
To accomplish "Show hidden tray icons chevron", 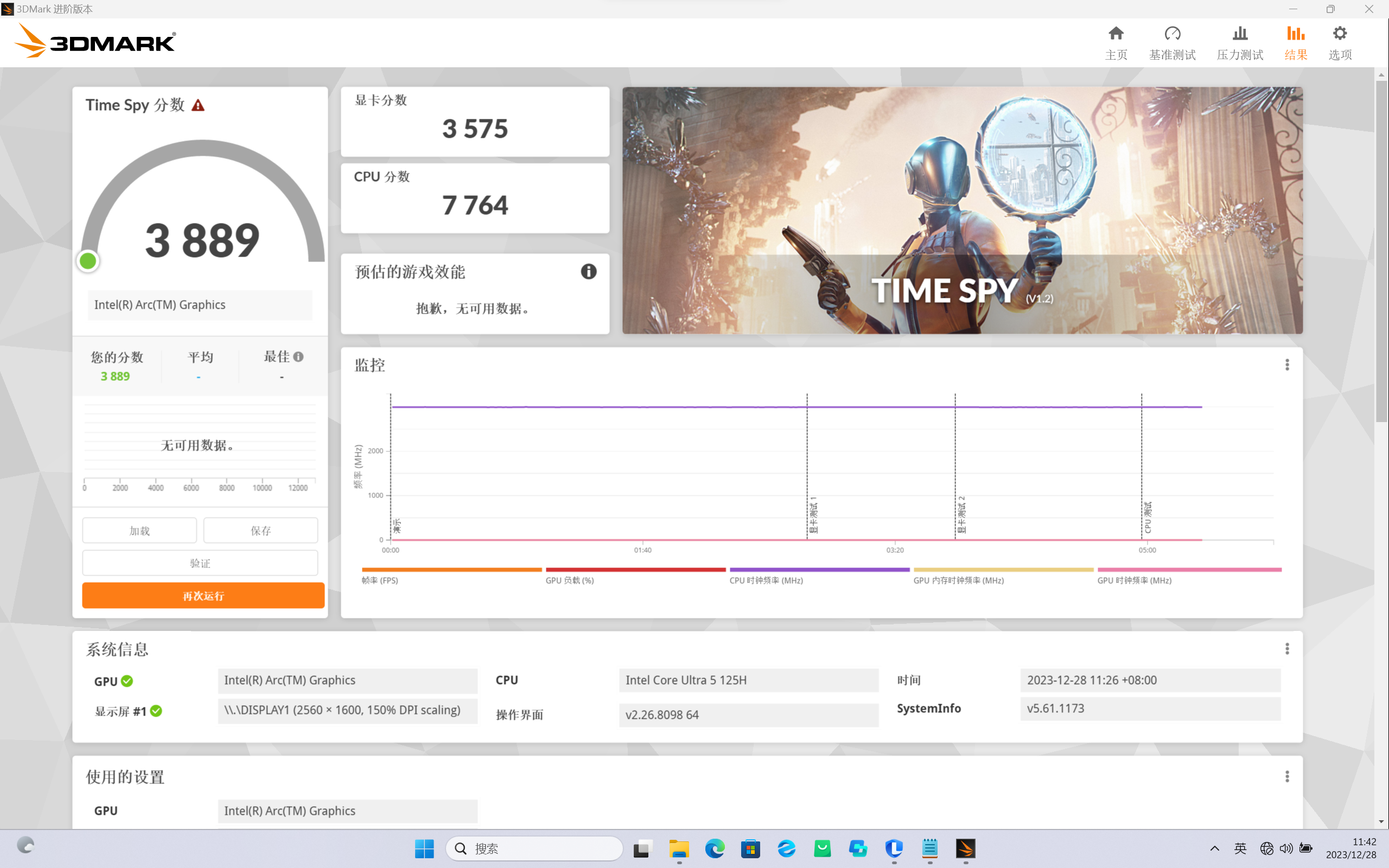I will click(1214, 848).
